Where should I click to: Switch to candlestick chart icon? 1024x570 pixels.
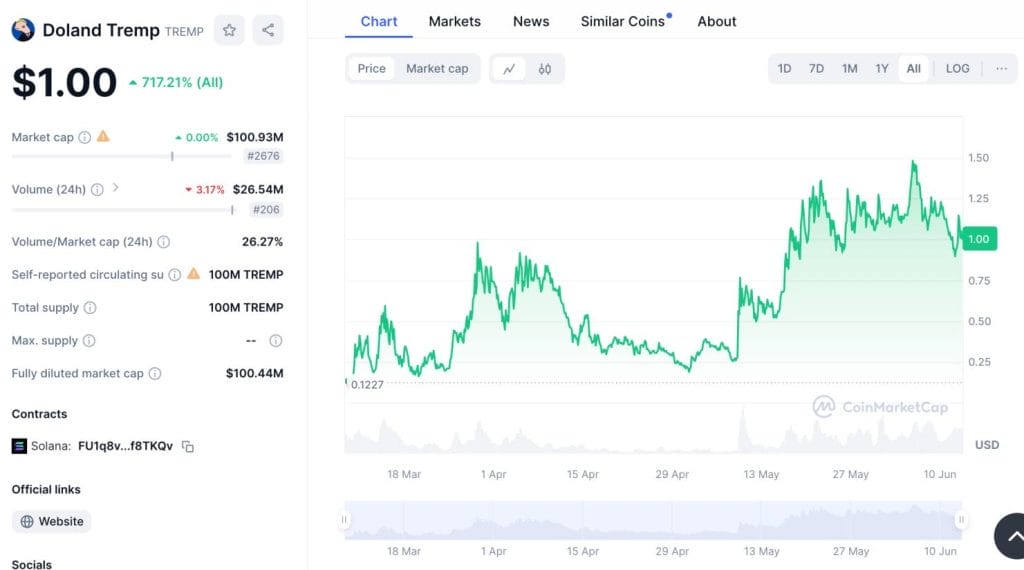[x=545, y=69]
